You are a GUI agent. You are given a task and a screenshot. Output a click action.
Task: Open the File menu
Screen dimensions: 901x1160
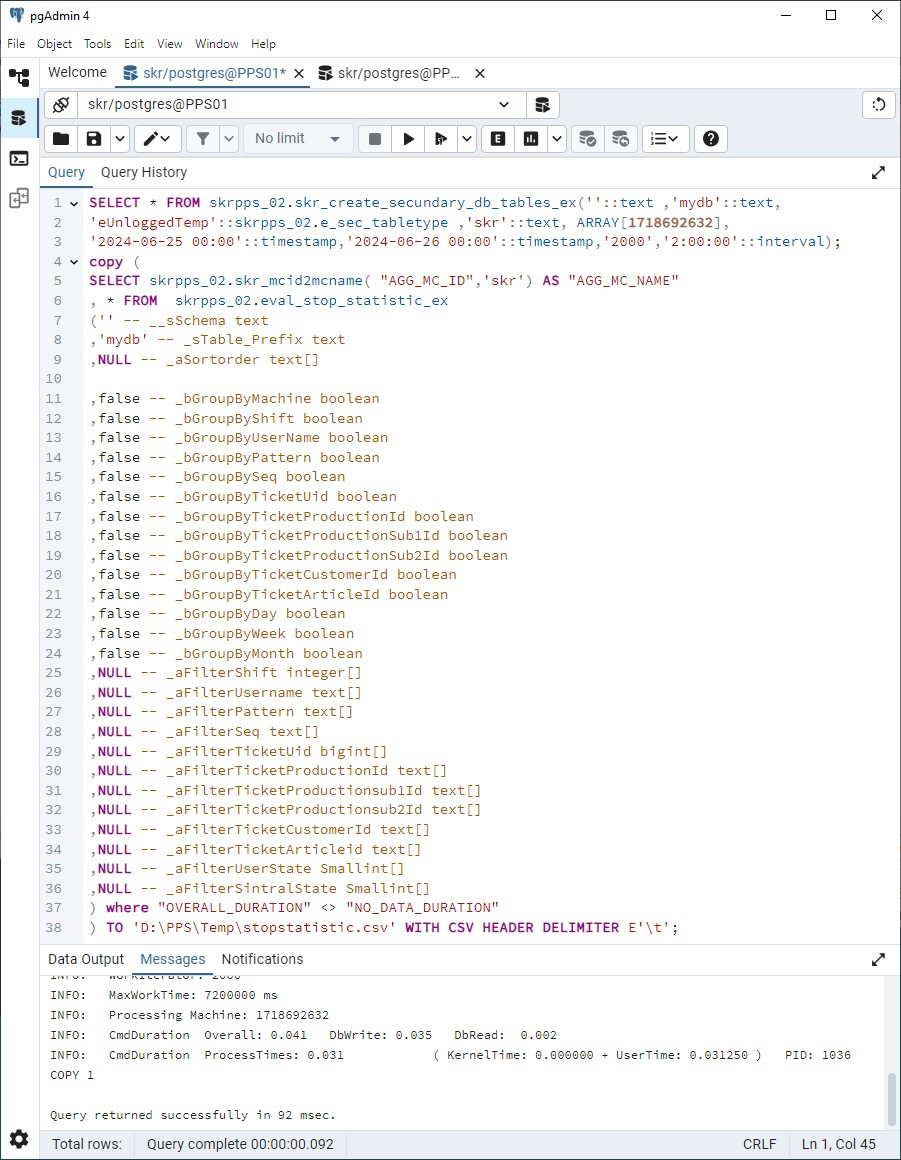pos(16,44)
